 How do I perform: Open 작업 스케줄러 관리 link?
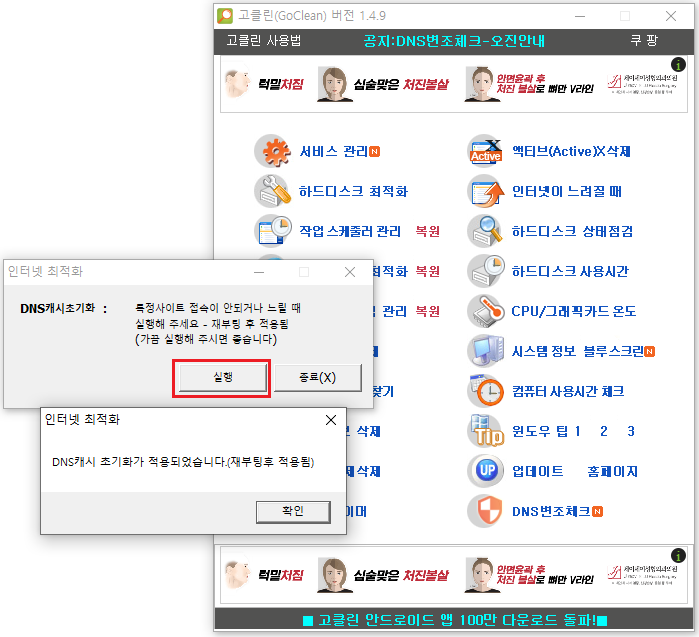pyautogui.click(x=350, y=231)
